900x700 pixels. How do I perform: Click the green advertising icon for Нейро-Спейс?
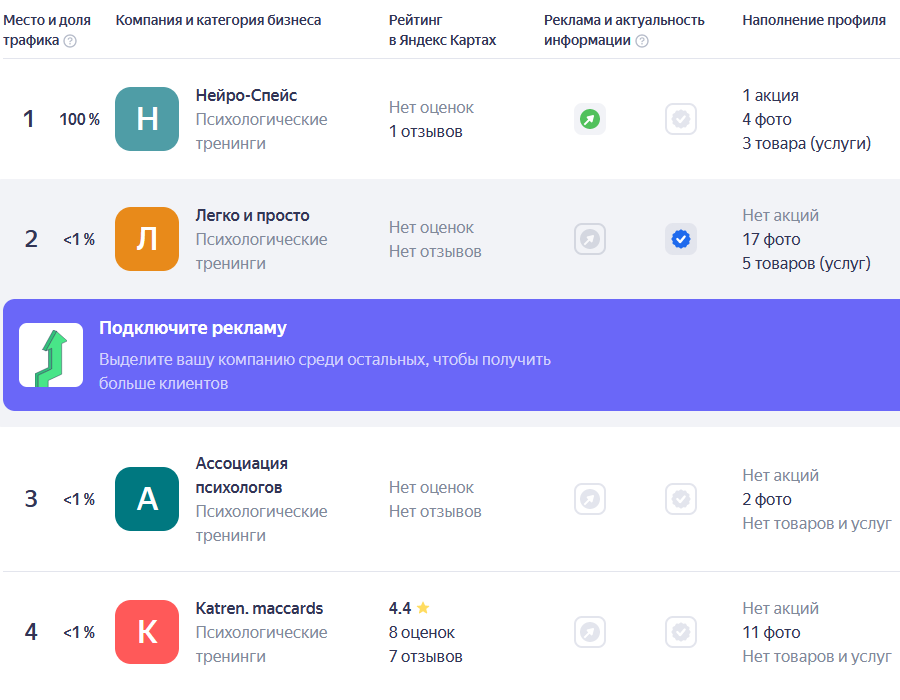(589, 119)
